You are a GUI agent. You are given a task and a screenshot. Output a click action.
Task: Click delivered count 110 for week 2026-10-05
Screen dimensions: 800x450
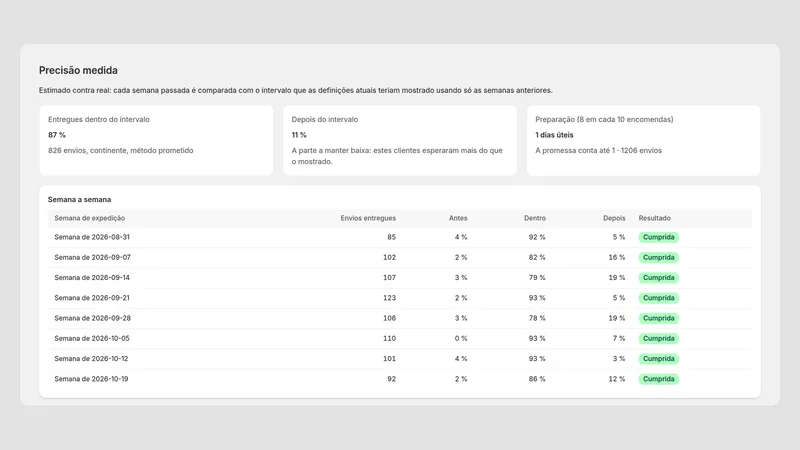[389, 338]
